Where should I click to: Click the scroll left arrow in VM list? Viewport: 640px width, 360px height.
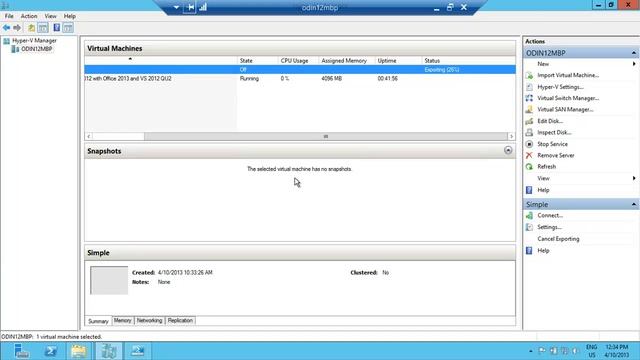89,136
